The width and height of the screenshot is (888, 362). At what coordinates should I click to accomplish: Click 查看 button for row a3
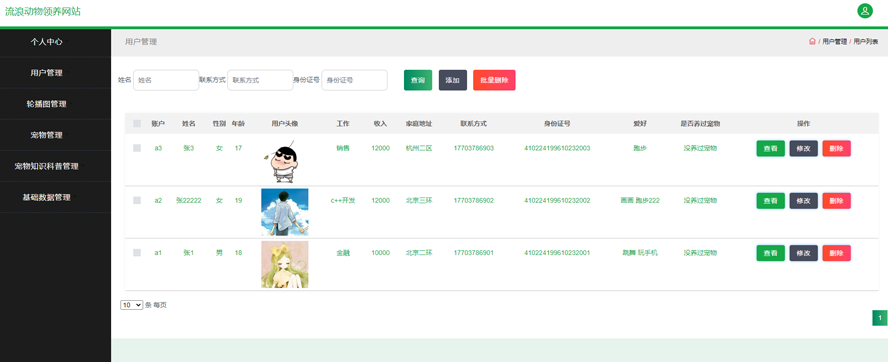(771, 148)
